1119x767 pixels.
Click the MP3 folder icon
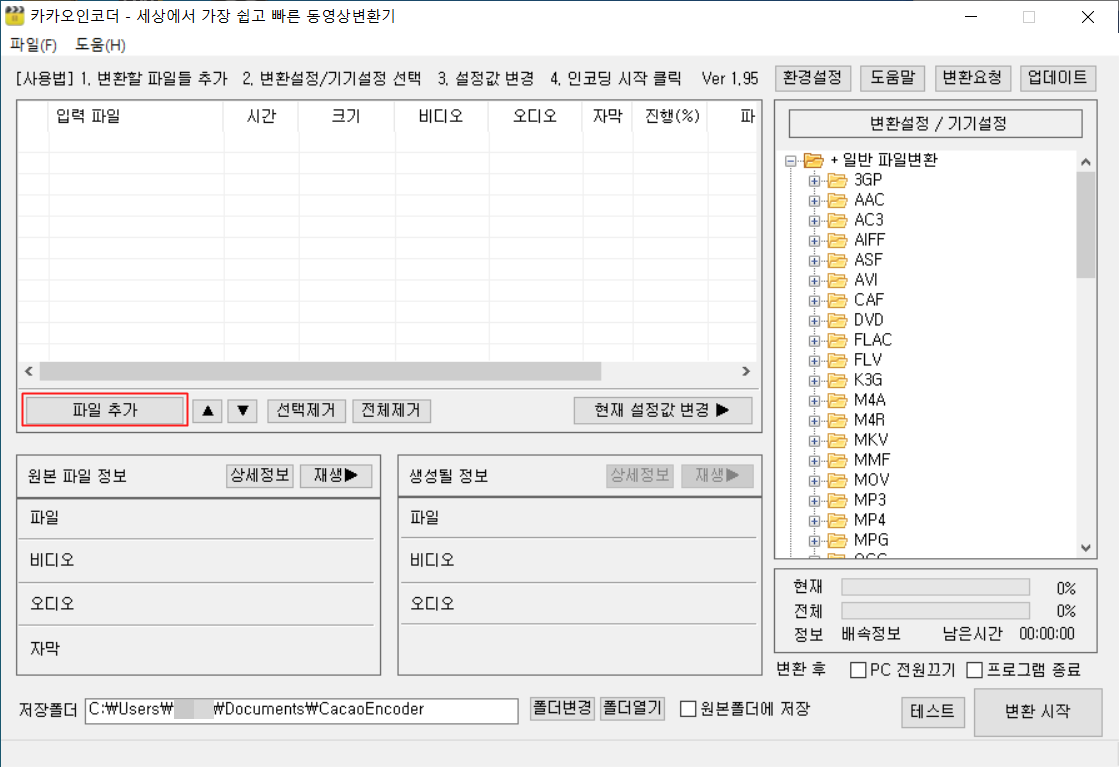pyautogui.click(x=837, y=500)
